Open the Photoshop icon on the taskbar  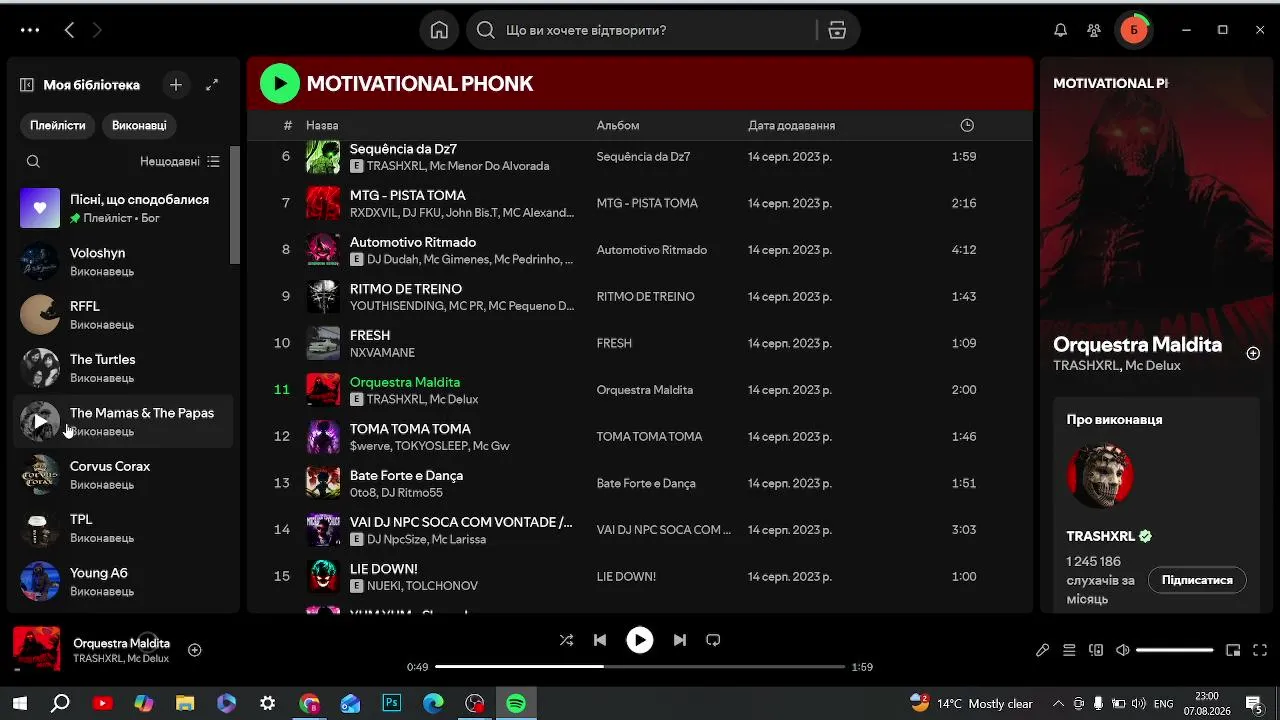[392, 704]
